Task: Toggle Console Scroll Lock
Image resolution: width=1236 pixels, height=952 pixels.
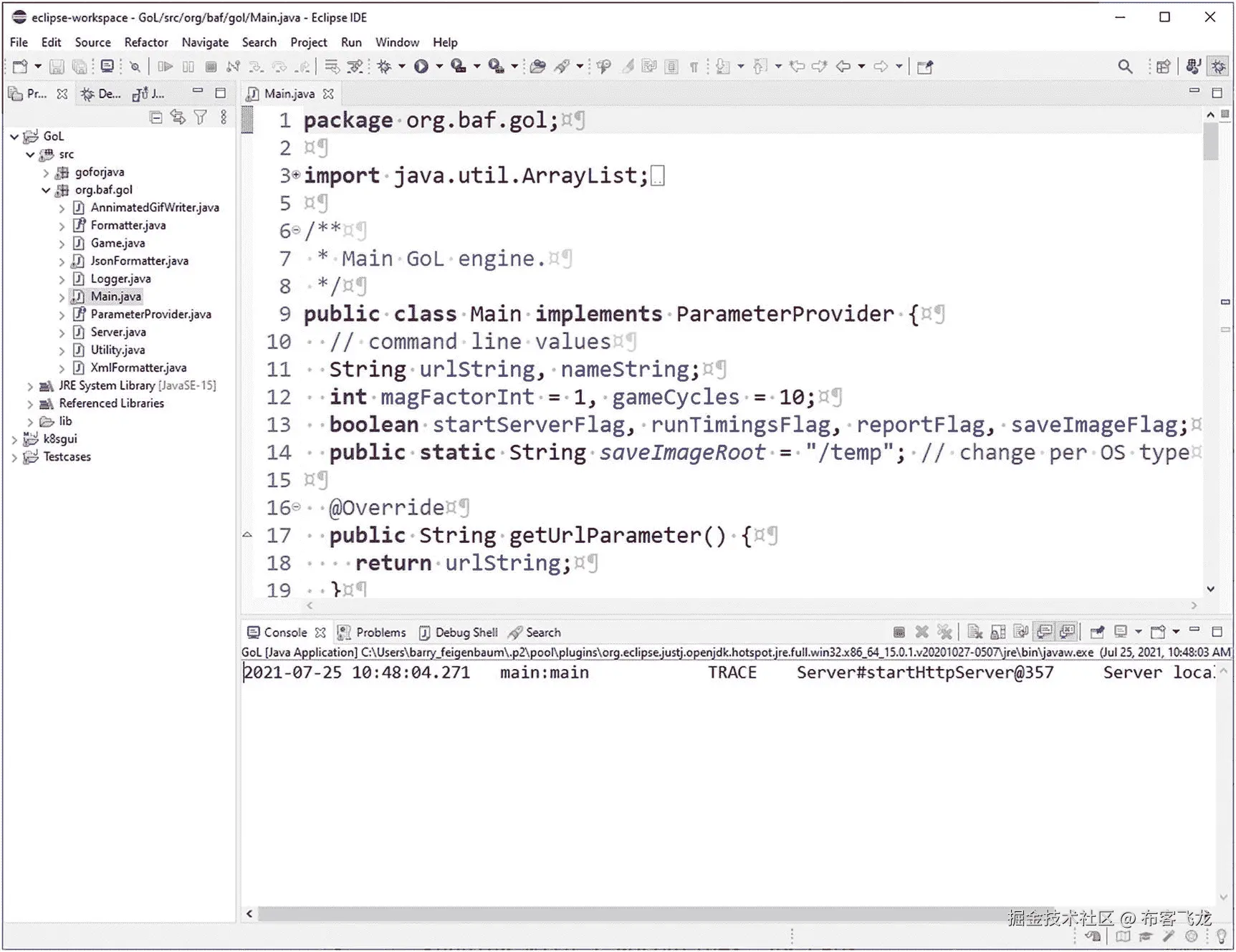Action: (x=997, y=632)
